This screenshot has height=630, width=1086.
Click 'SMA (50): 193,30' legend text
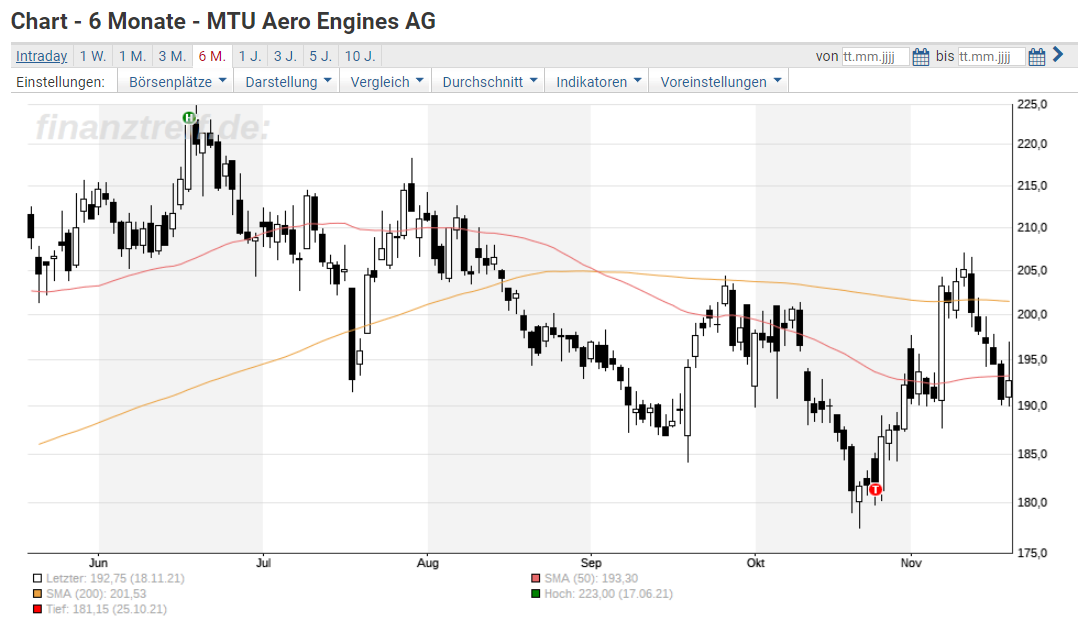point(591,579)
